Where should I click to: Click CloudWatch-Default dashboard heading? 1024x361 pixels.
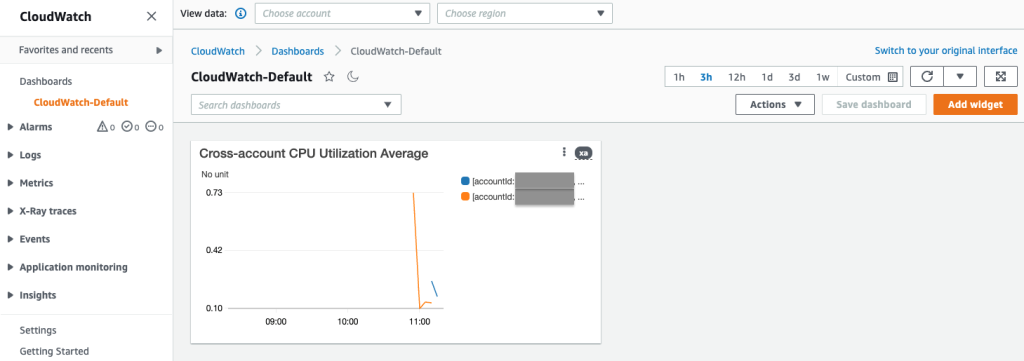point(251,76)
